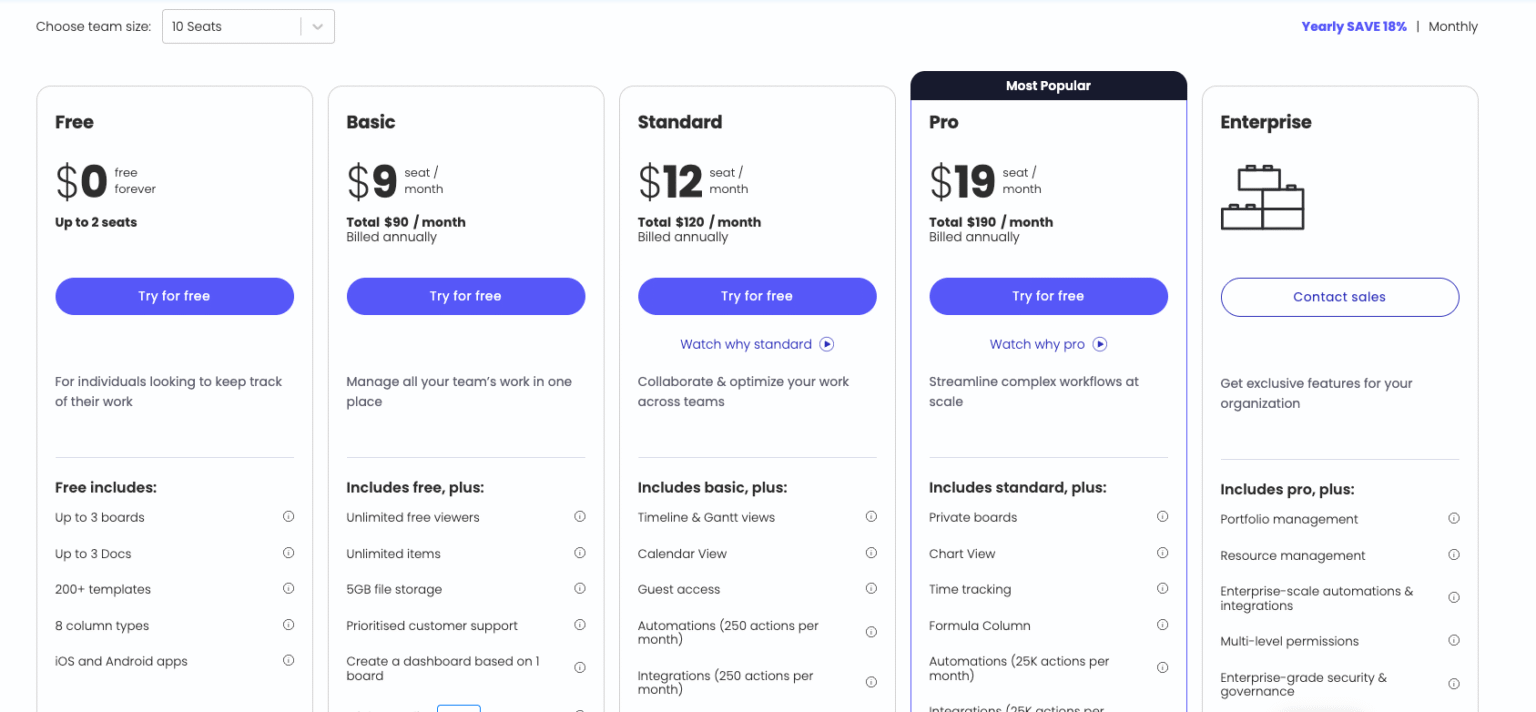Viewport: 1536px width, 712px height.
Task: Click info icon beside Unlimited free viewers
Action: (x=579, y=517)
